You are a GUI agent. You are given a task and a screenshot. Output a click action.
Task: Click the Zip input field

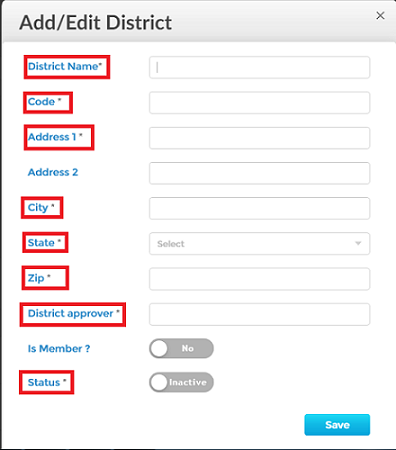point(259,279)
